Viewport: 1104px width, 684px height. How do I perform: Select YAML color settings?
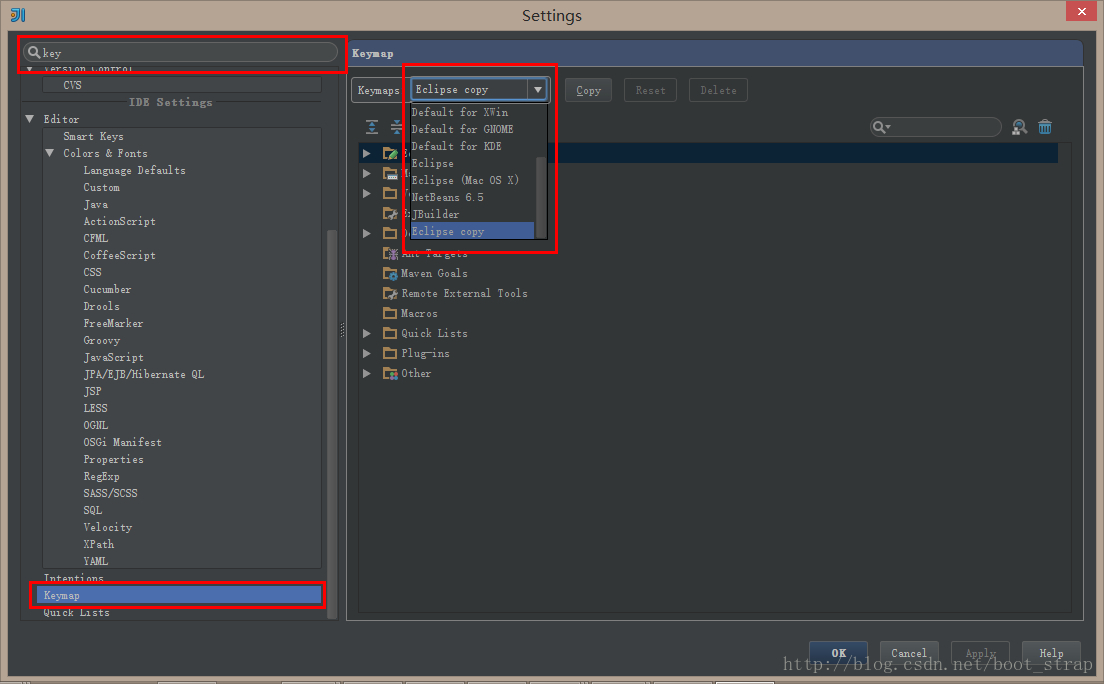96,561
